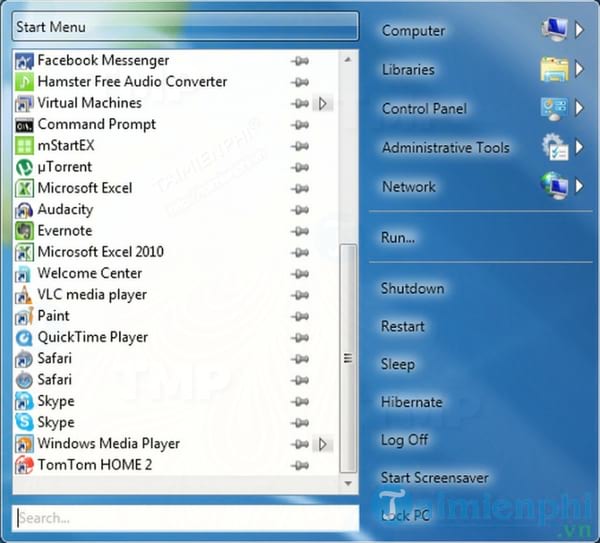
Task: Open the TomTom HOME 2 icon
Action: [25, 465]
